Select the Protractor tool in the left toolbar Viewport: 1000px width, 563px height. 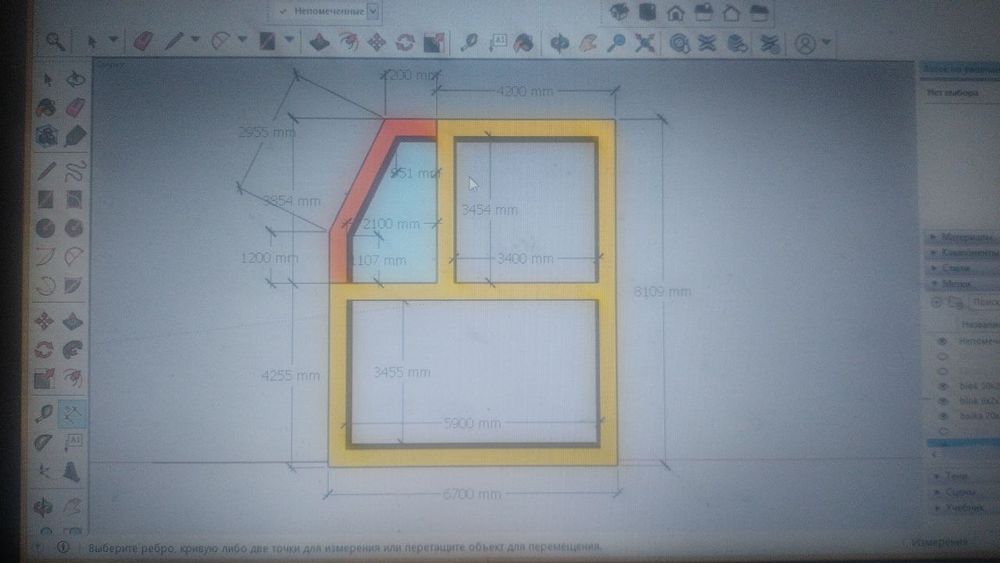(43, 442)
